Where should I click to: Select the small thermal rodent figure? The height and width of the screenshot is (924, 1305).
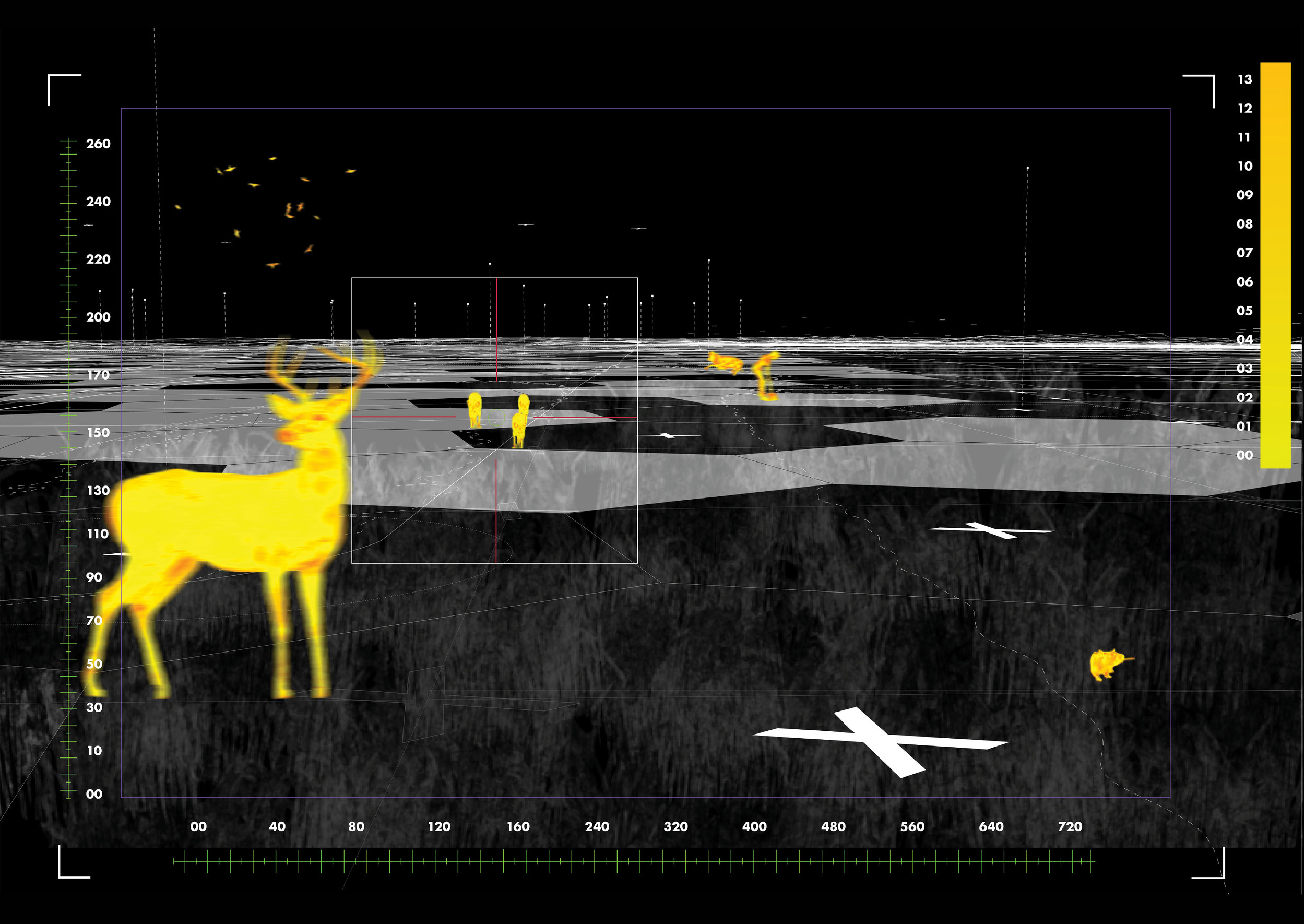(x=1111, y=665)
